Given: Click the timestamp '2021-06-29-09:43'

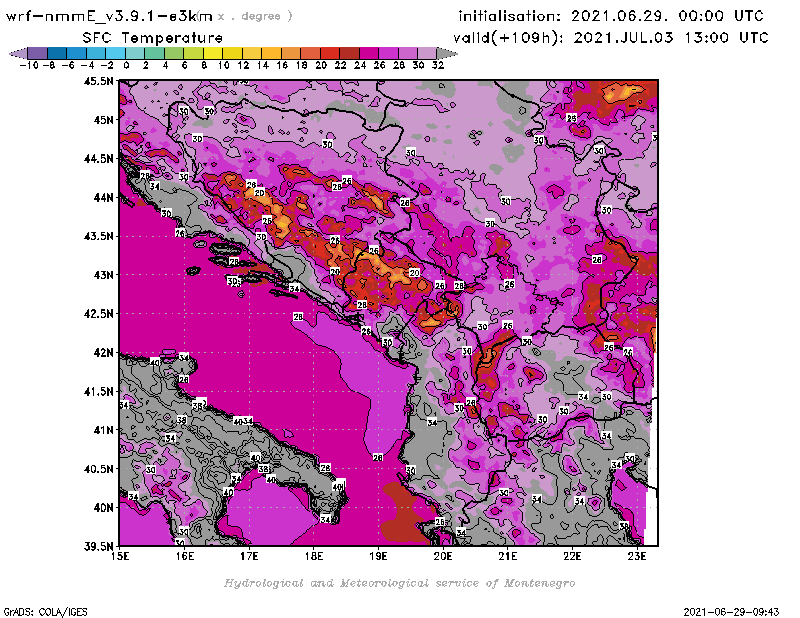Looking at the screenshot, I should point(731,611).
